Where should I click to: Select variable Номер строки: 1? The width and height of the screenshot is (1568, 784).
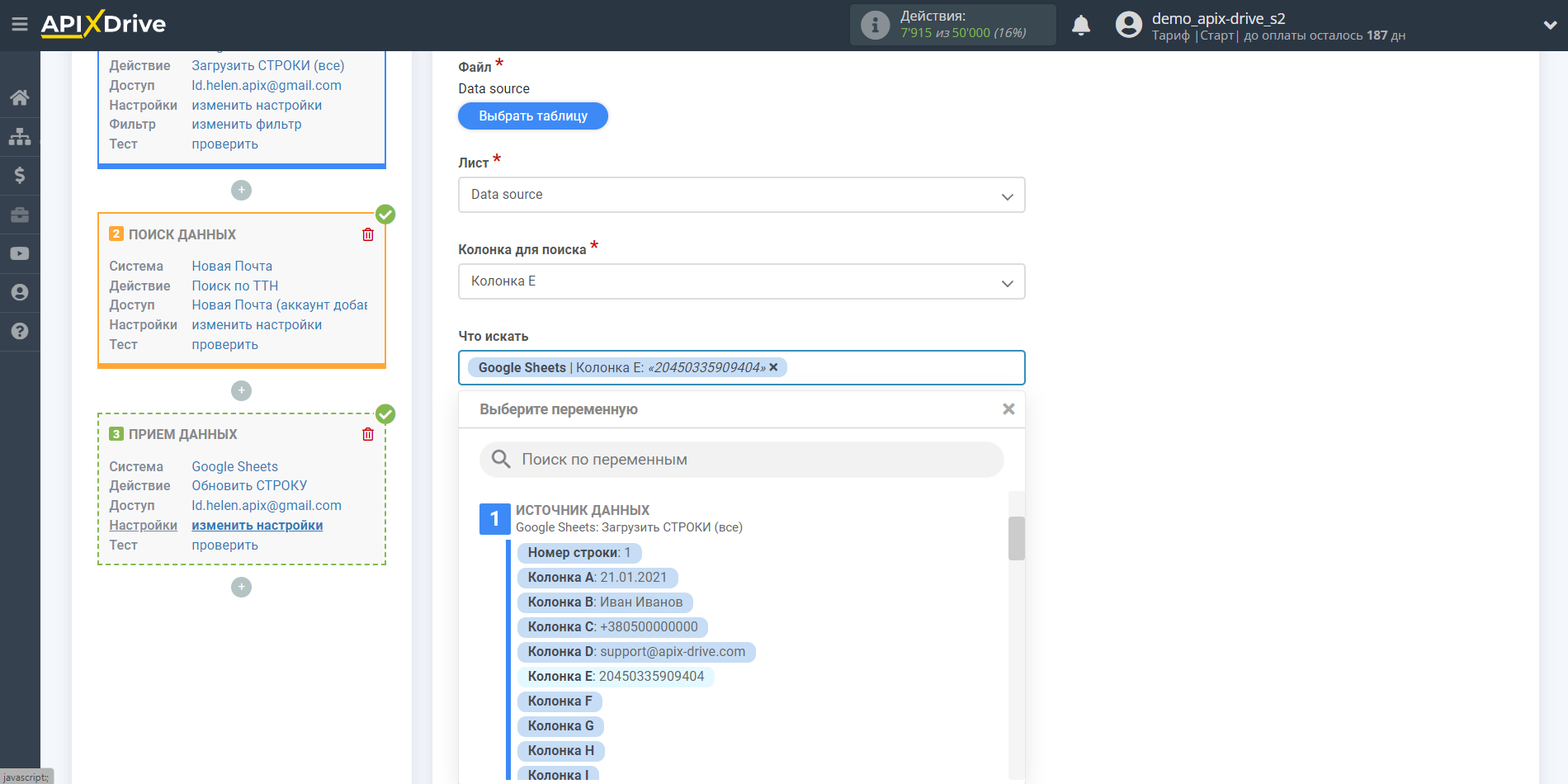tap(579, 553)
